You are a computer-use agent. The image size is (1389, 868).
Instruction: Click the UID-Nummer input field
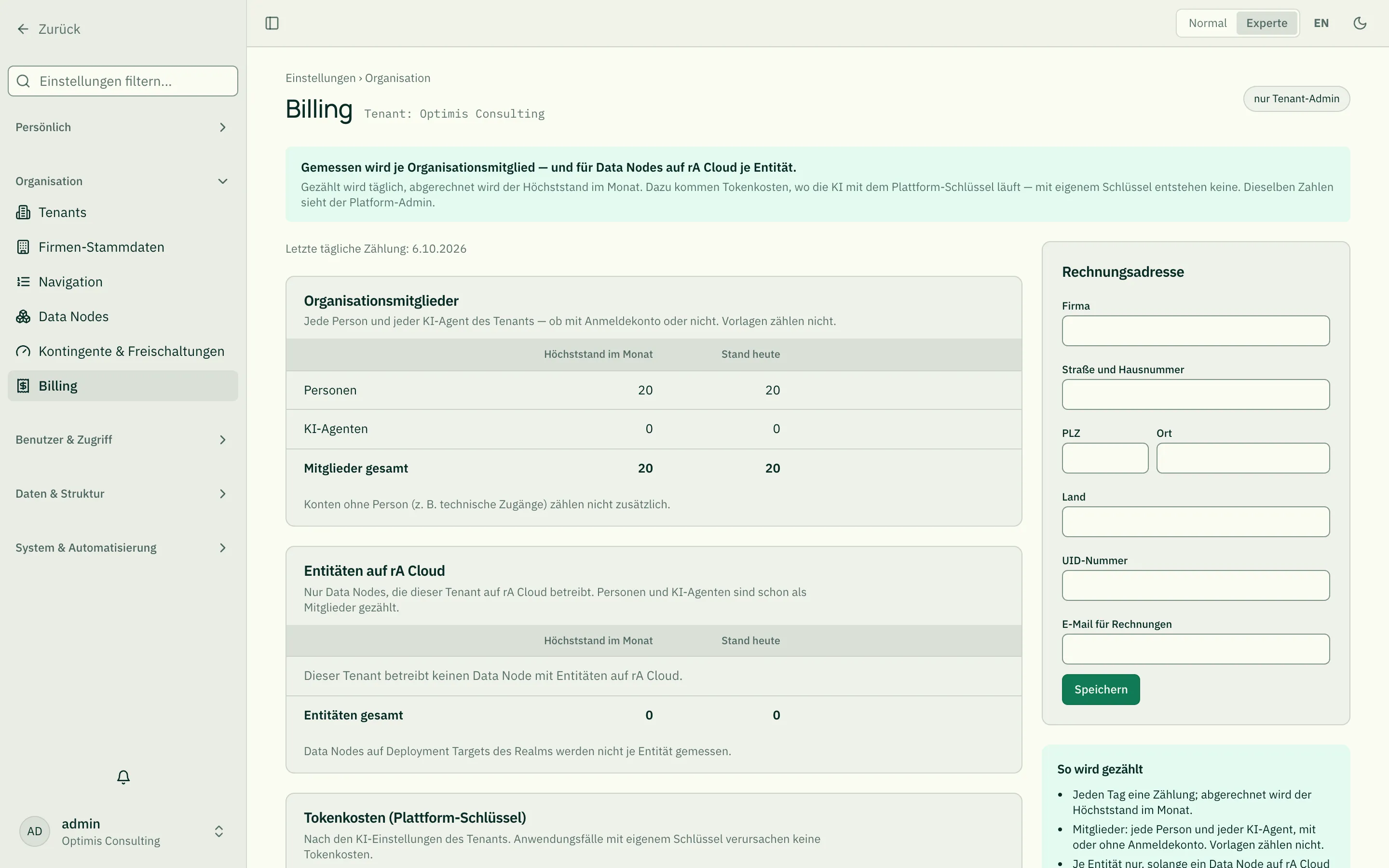coord(1196,585)
